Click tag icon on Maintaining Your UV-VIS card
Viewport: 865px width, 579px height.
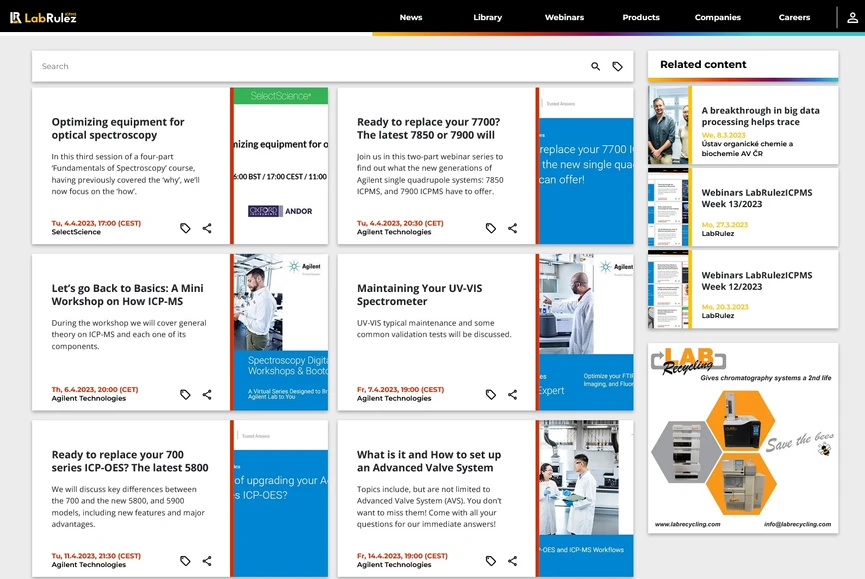click(490, 394)
